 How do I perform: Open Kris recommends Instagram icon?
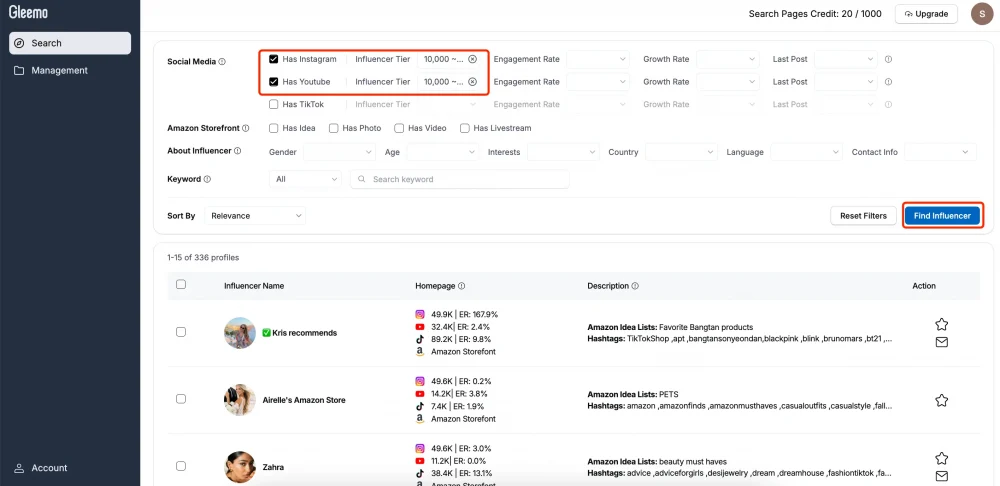coord(420,314)
